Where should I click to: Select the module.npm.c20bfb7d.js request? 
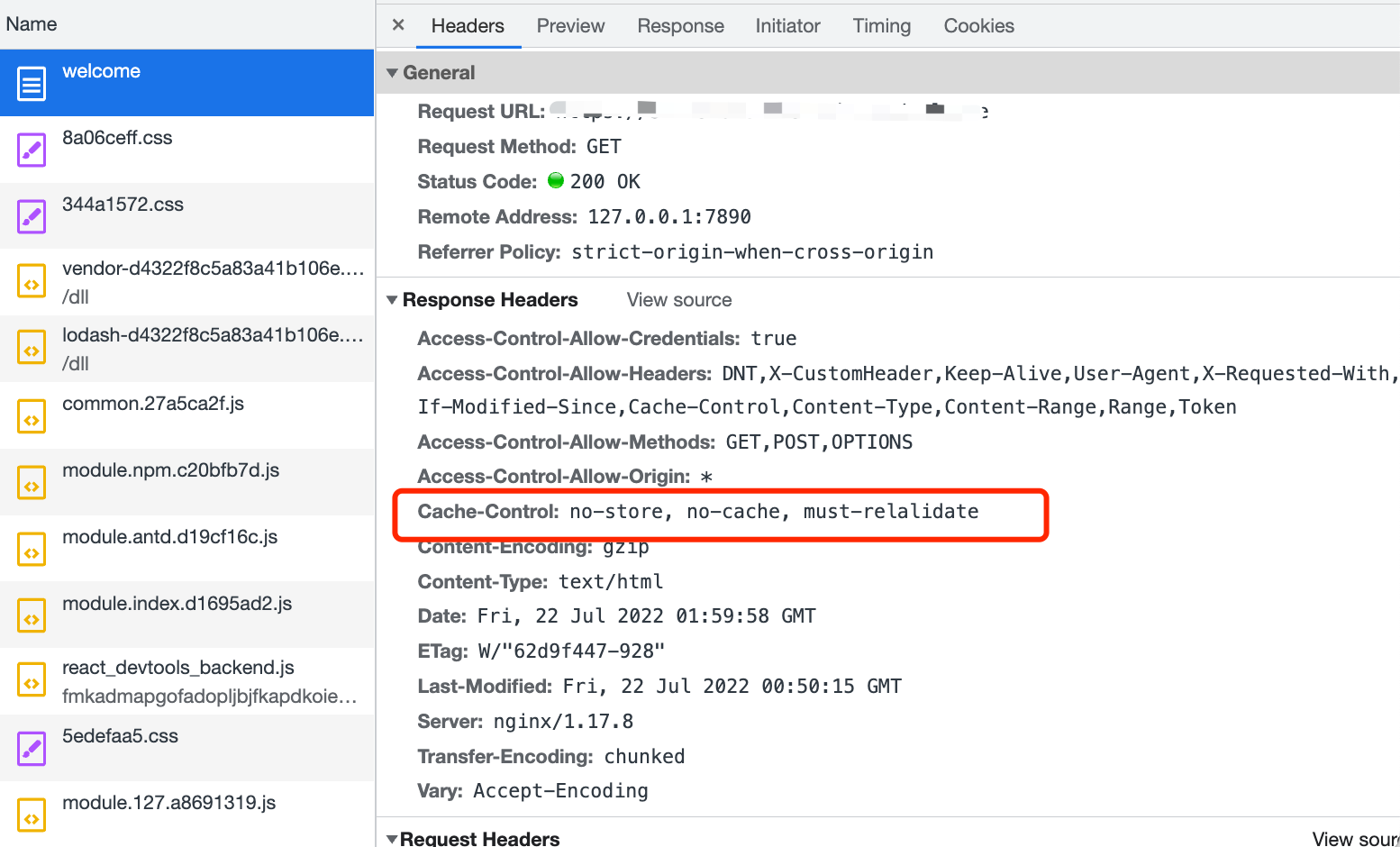[187, 482]
